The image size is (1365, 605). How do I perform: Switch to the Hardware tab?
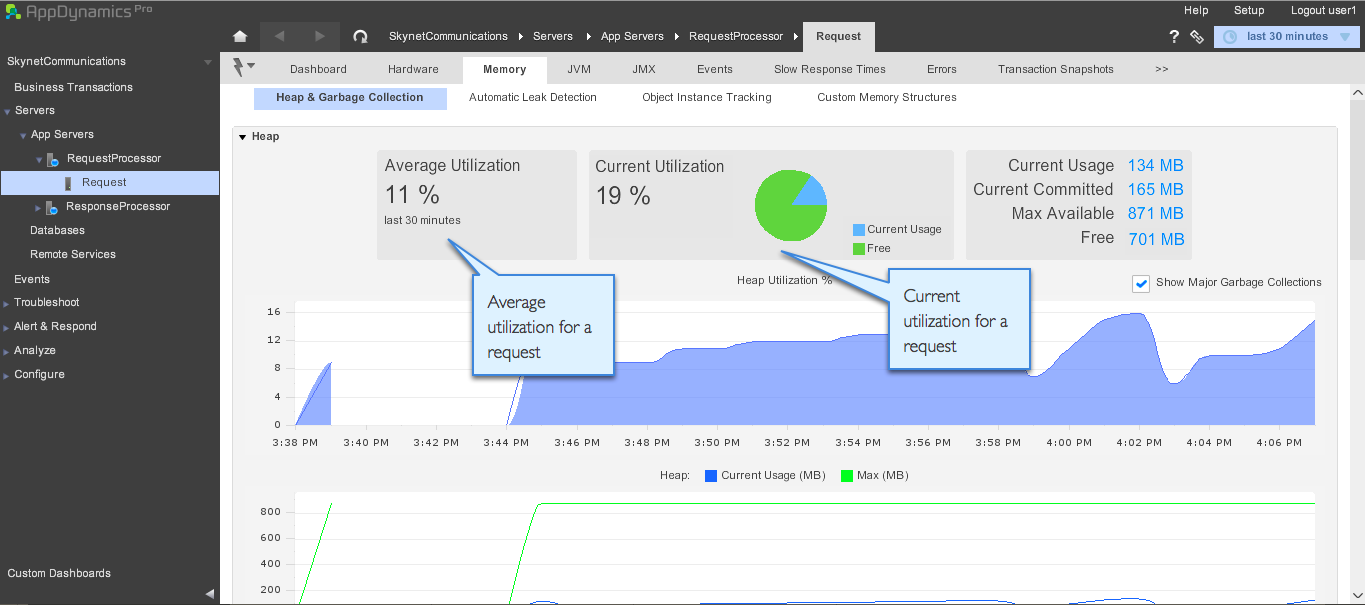[x=413, y=70]
